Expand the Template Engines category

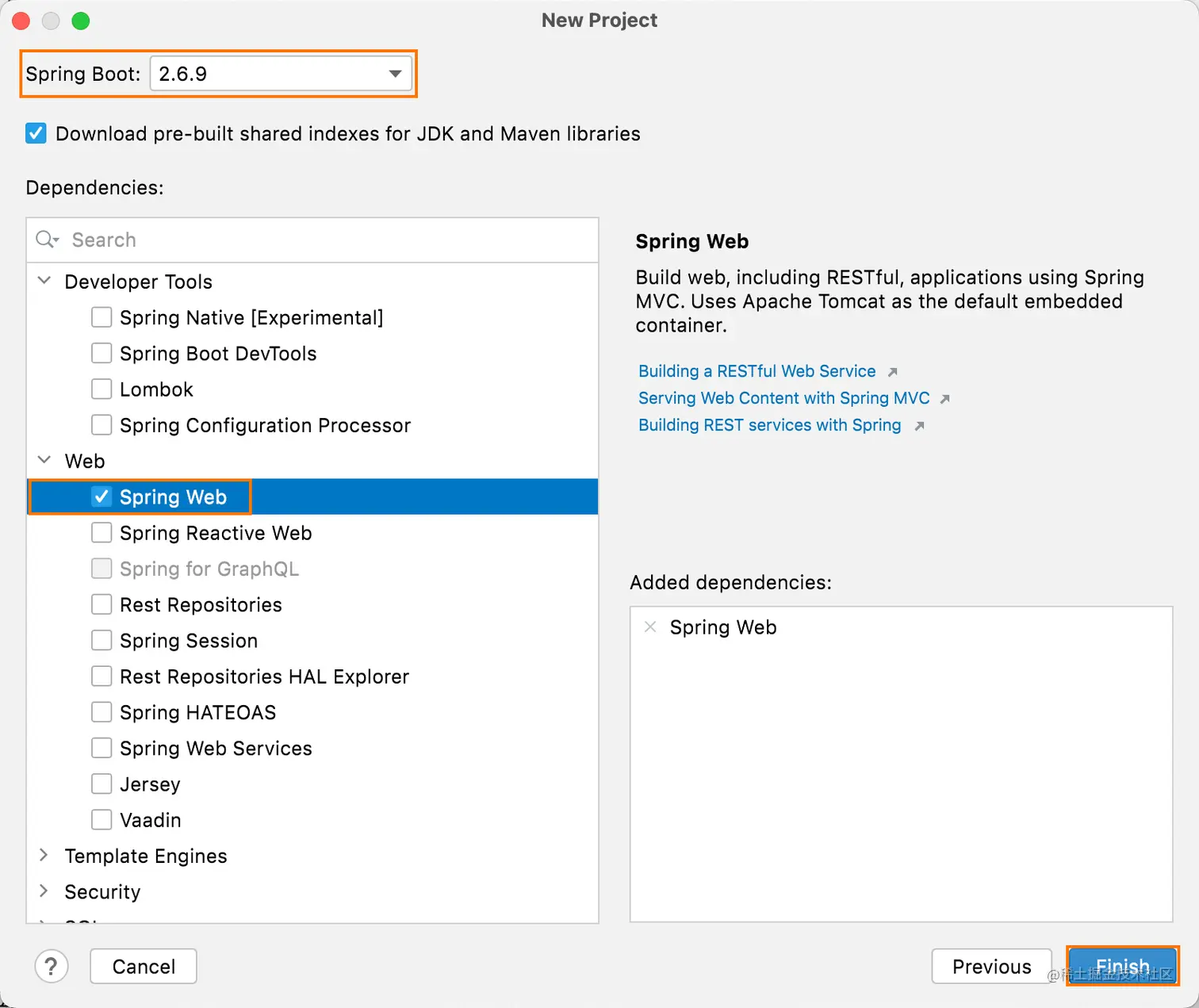pyautogui.click(x=44, y=855)
